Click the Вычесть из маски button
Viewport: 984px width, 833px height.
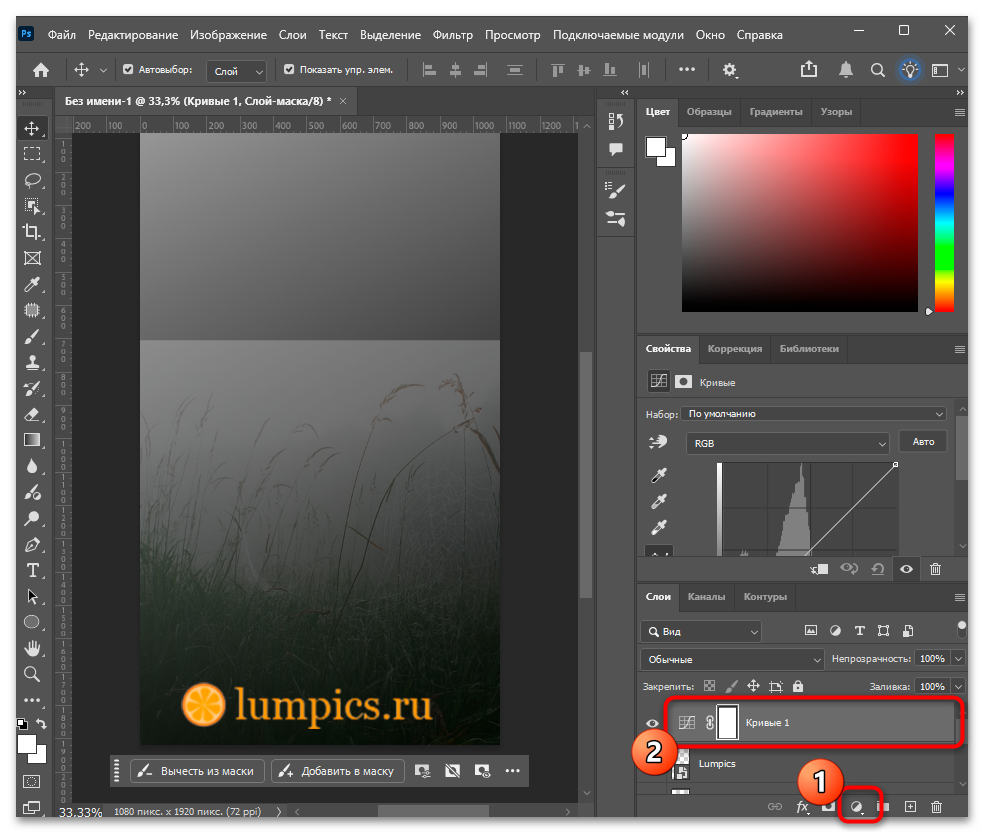(x=197, y=771)
